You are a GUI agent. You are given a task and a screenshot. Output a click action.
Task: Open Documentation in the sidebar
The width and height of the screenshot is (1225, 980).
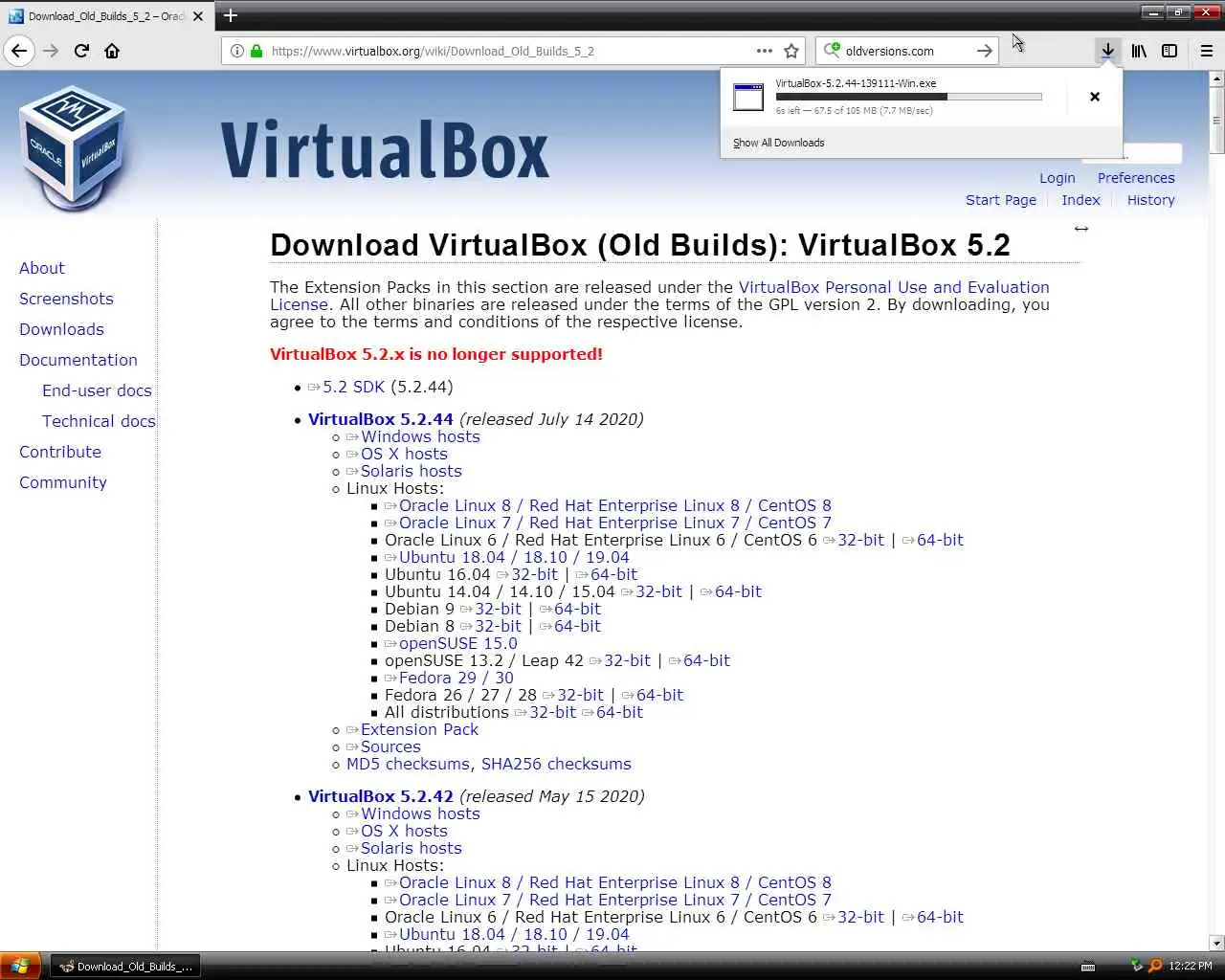(78, 360)
